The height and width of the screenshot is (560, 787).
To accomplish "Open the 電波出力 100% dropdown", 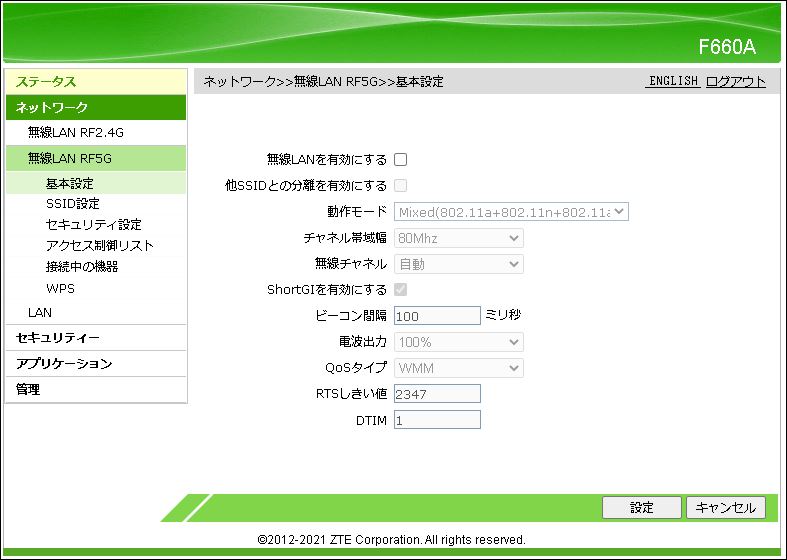I will [x=459, y=342].
